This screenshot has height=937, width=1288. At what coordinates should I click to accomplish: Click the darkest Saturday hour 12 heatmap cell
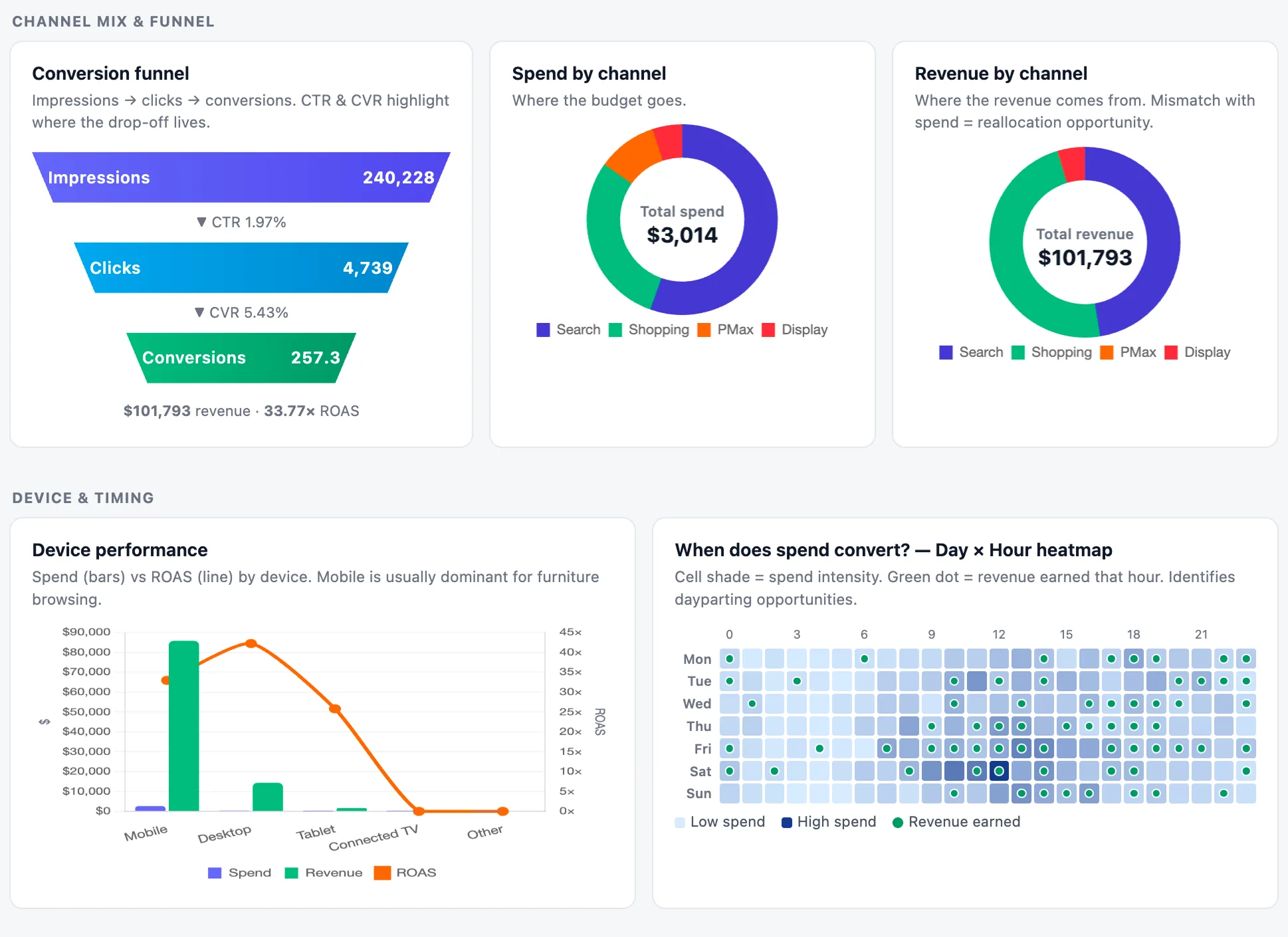(x=999, y=771)
